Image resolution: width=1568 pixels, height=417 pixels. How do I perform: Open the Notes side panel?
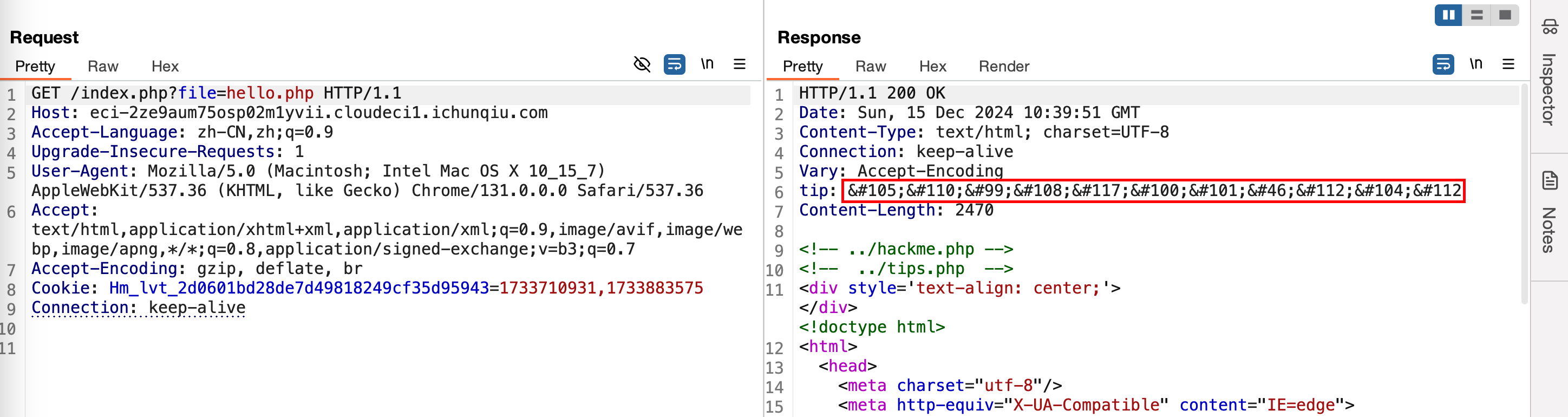click(1549, 212)
